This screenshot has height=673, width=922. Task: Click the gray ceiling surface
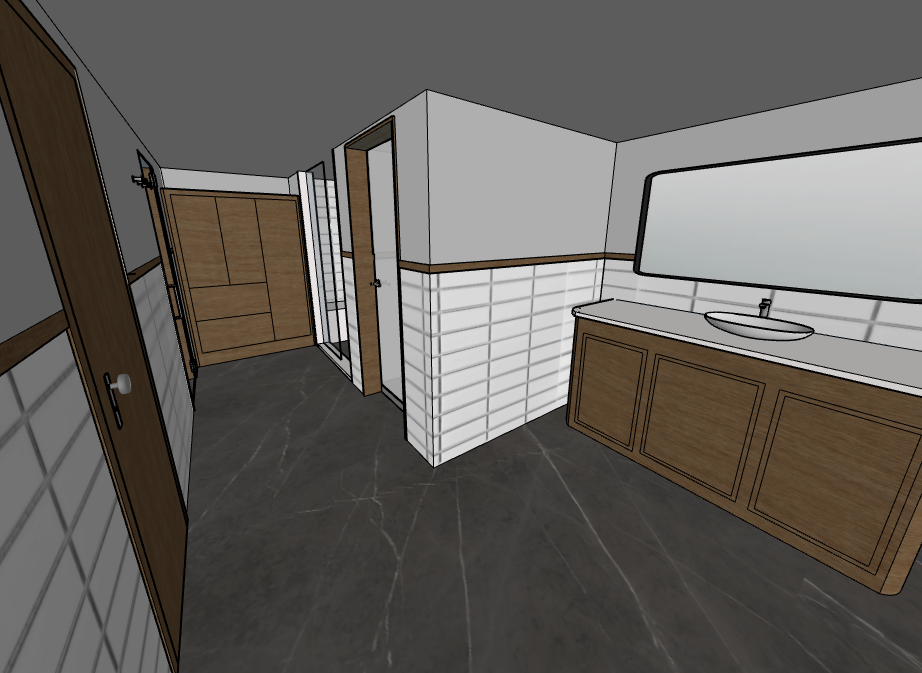point(400,50)
